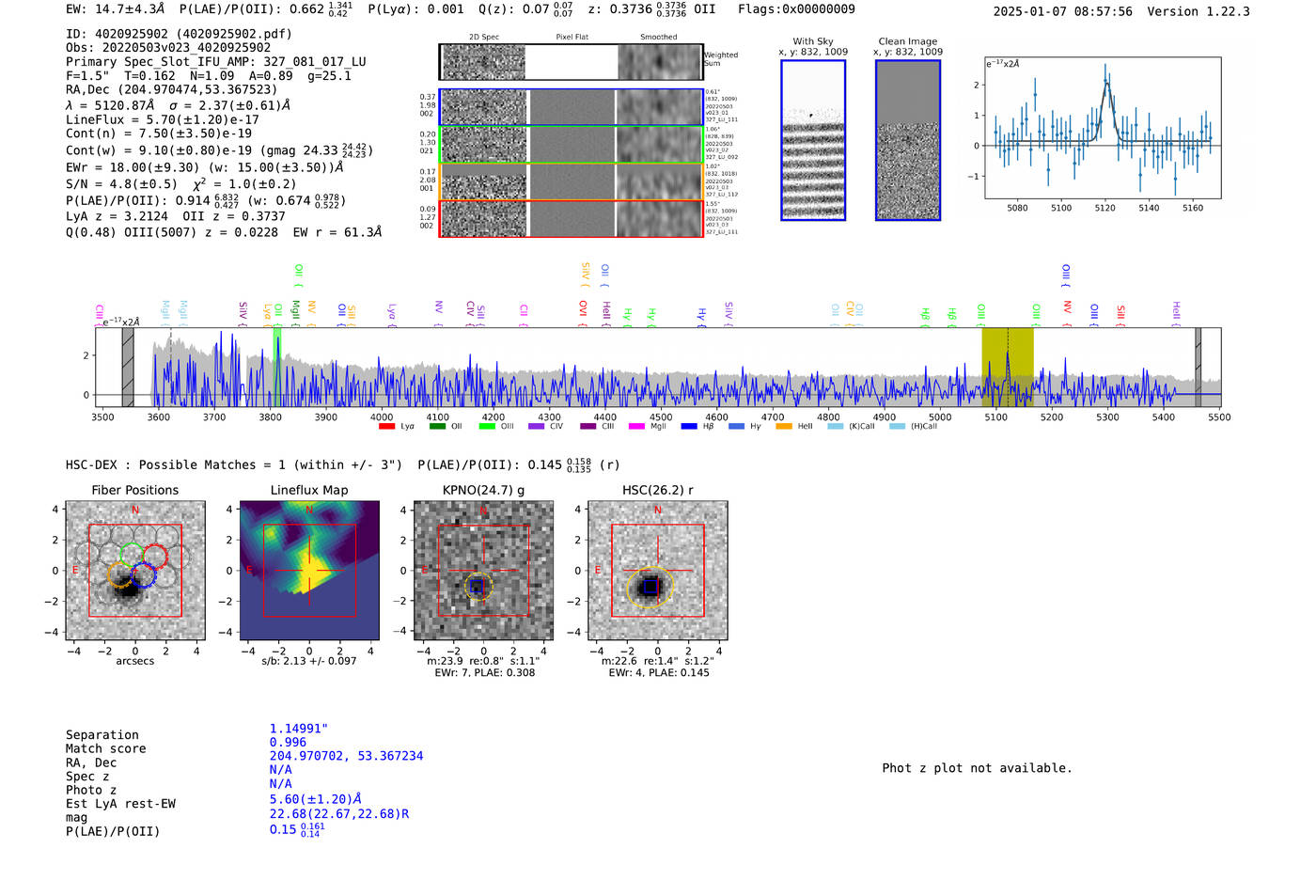Click the CIV purple legend swatch
This screenshot has height=896, width=1316.
[536, 427]
